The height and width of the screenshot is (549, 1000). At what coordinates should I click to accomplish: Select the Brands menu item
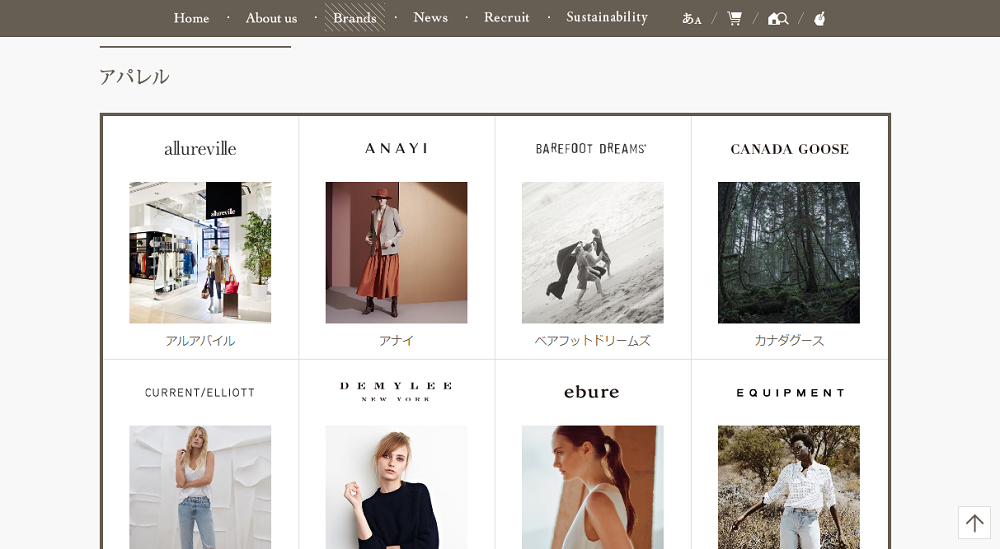[x=355, y=18]
